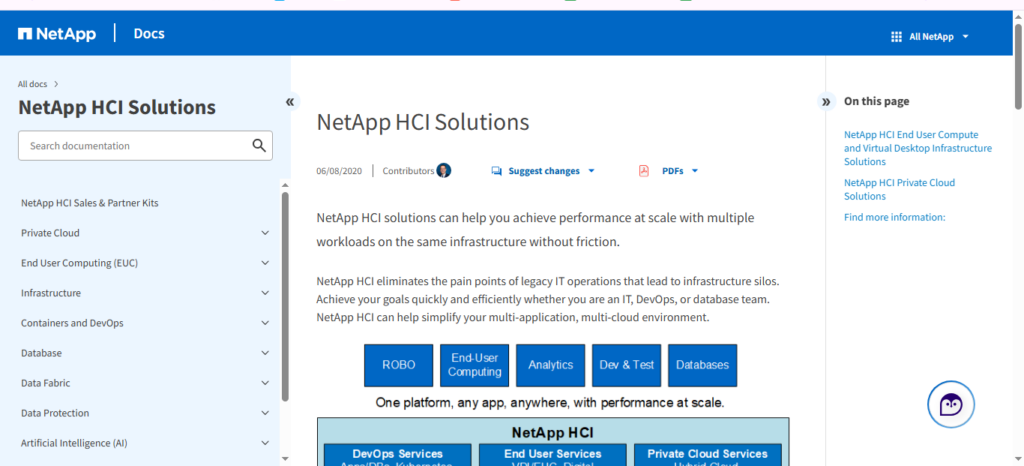Click End User Services diagram block
The image size is (1024, 466).
coord(552,455)
